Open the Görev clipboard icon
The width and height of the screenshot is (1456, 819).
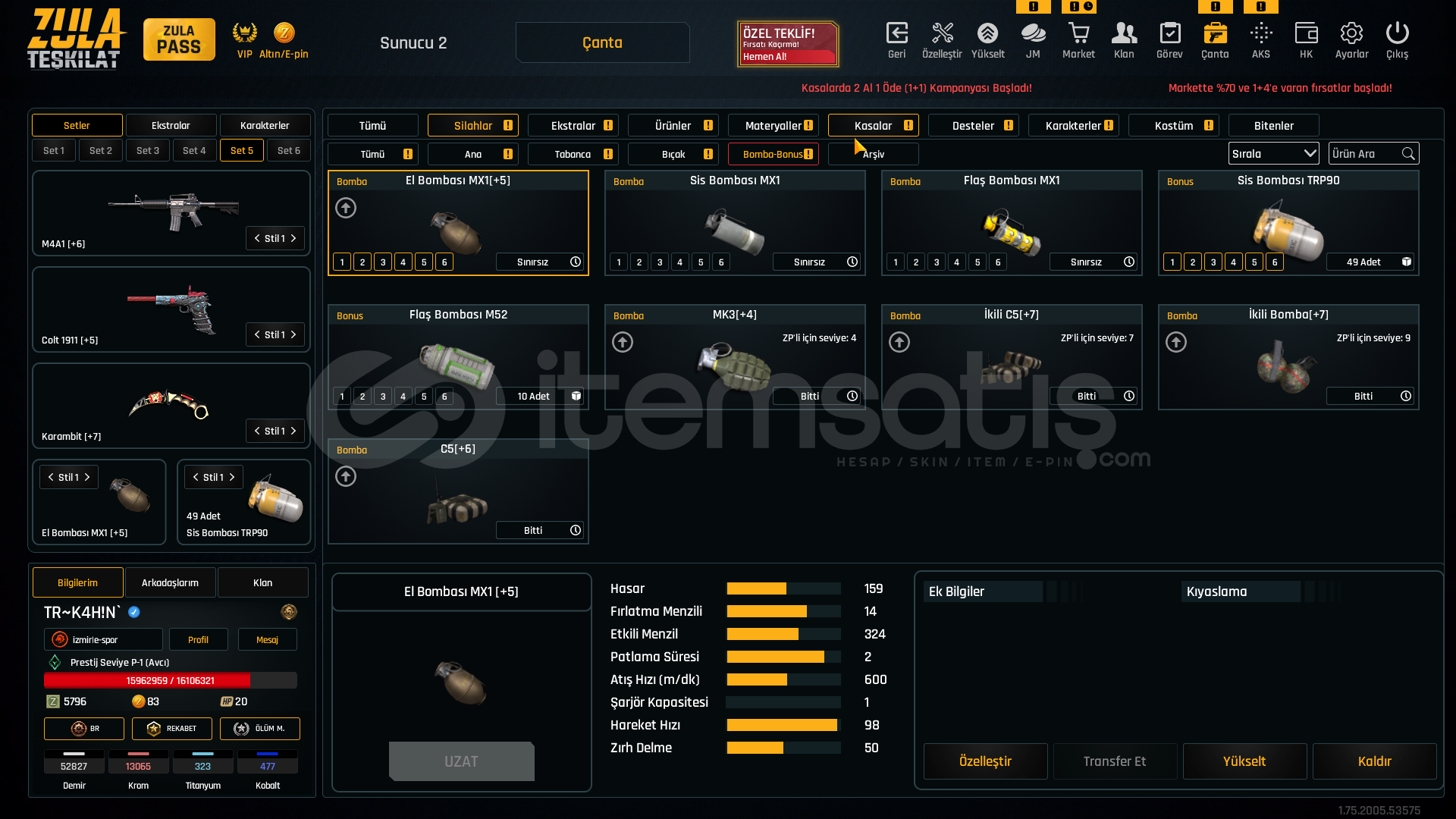click(1169, 33)
